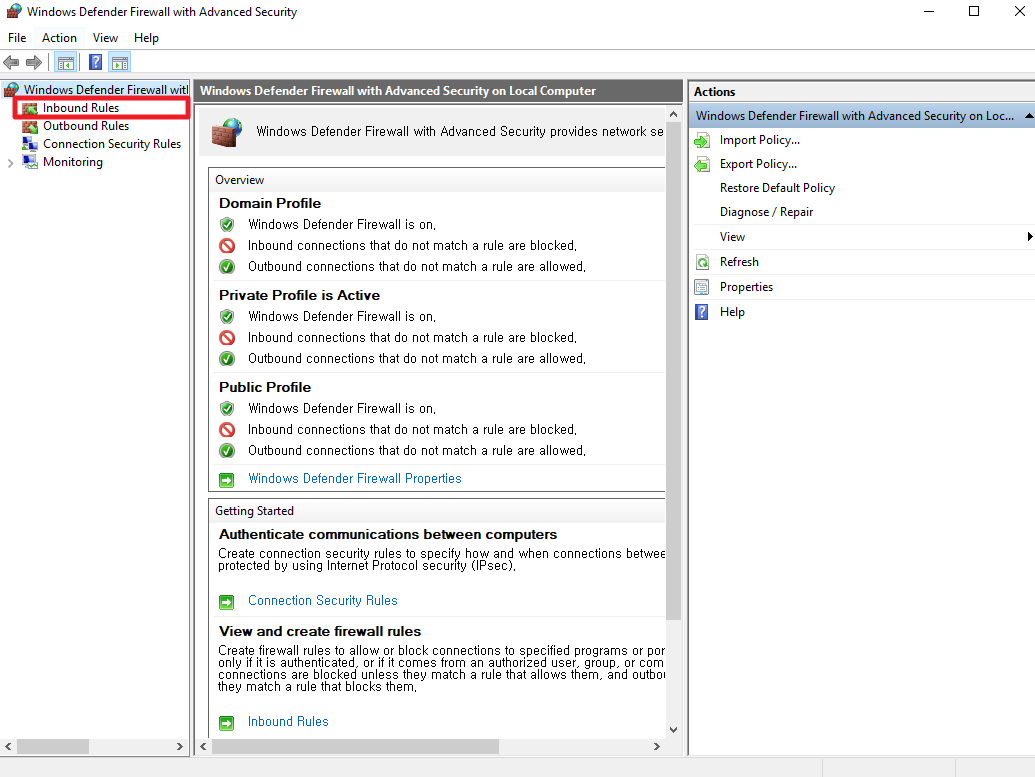Click Public Profile outbound allowed green check icon

coord(227,451)
